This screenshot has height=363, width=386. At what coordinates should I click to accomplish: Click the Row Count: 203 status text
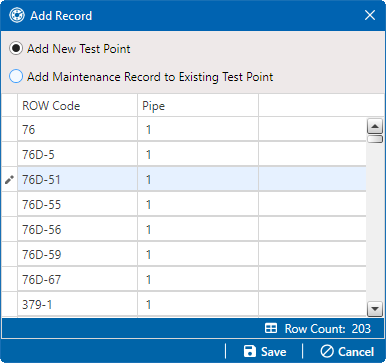(327, 329)
